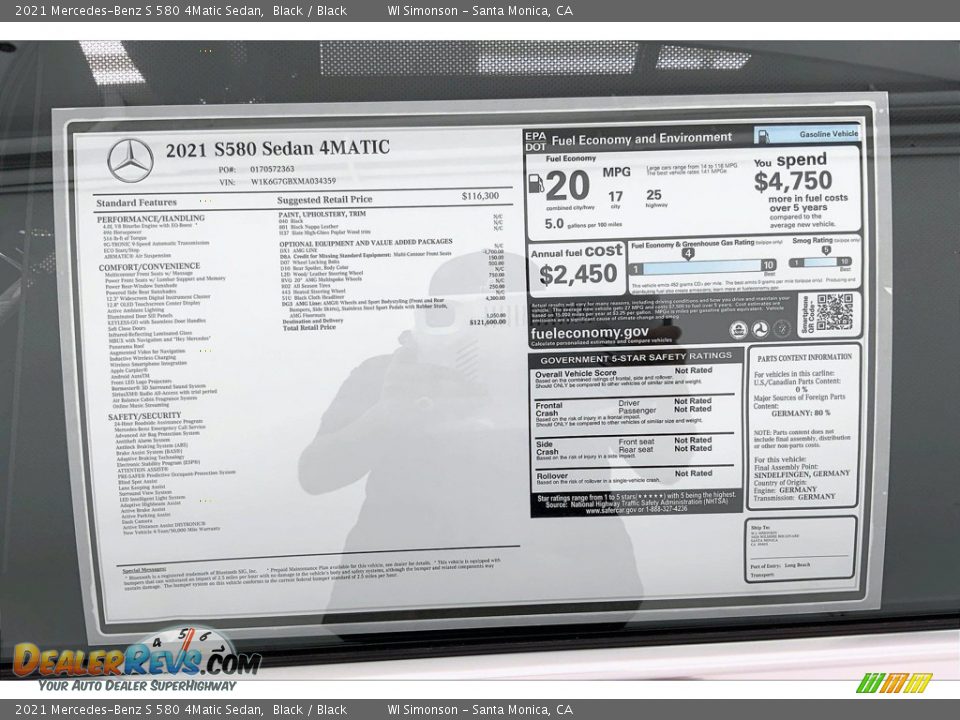Click GOVERNMENT 5-STAR SAFETY RATINGS header
This screenshot has height=720, width=960.
click(636, 358)
